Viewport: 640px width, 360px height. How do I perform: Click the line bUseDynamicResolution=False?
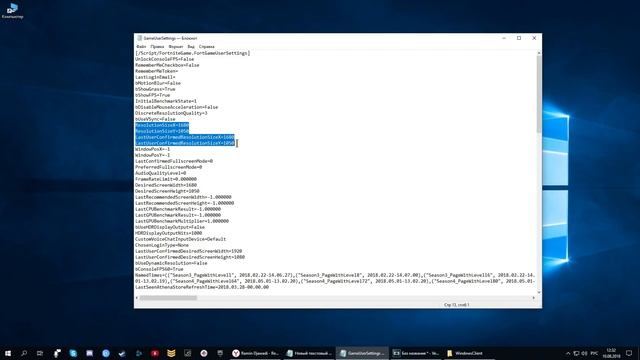171,263
